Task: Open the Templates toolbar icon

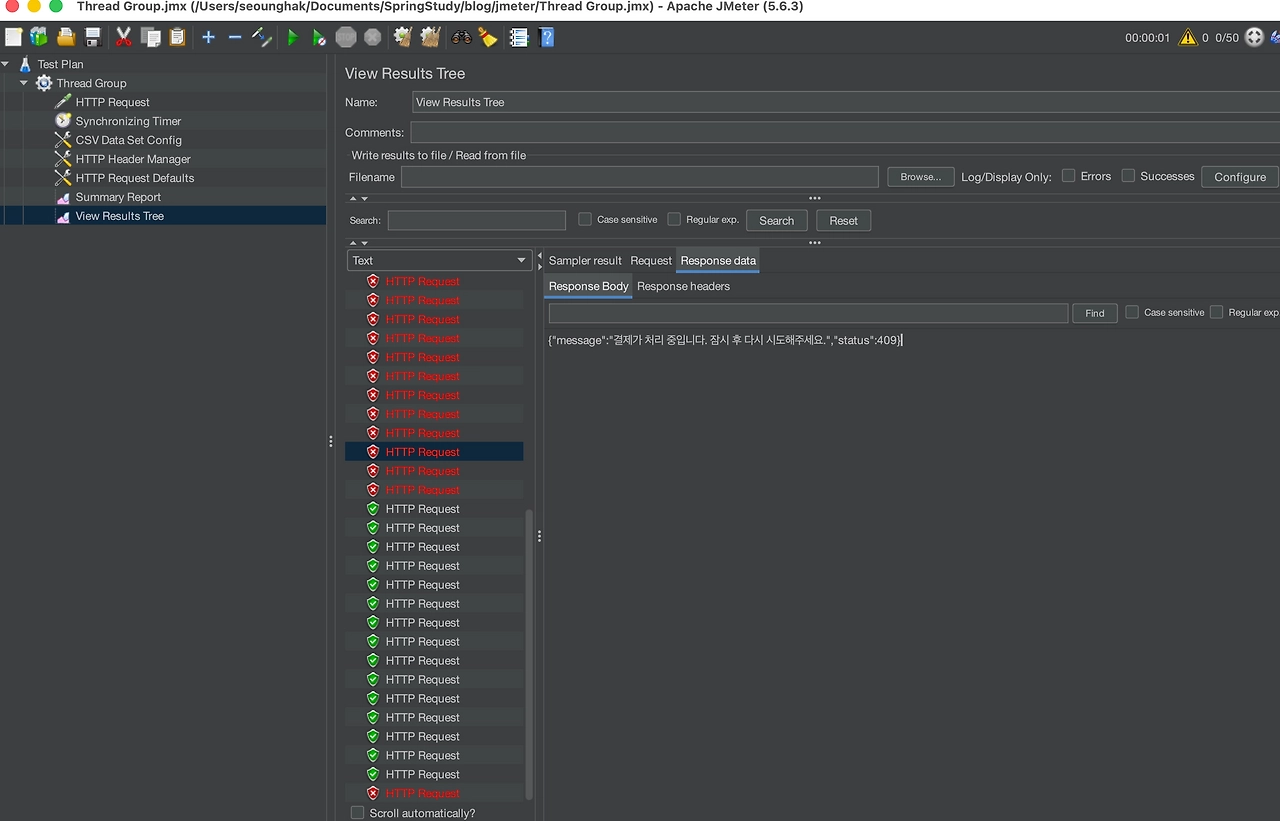Action: 39,37
